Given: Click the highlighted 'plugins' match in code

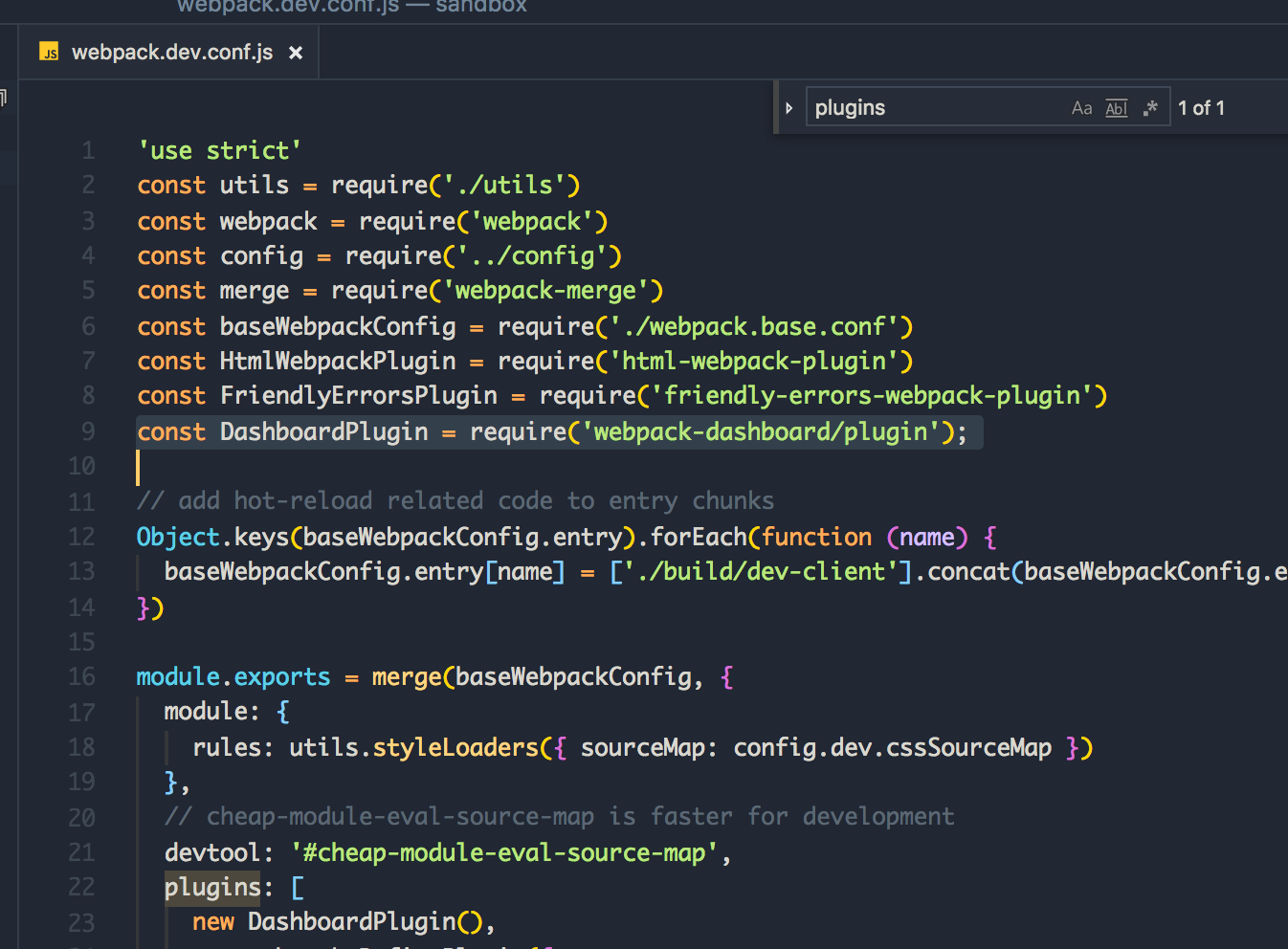Looking at the screenshot, I should click(x=211, y=888).
